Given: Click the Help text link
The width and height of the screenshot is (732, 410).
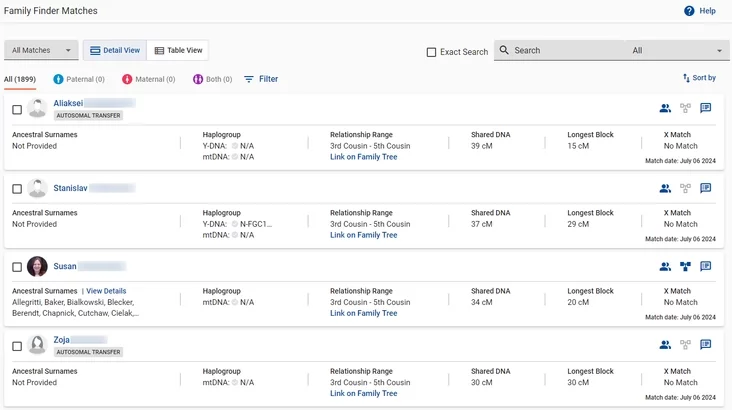Looking at the screenshot, I should coord(707,11).
